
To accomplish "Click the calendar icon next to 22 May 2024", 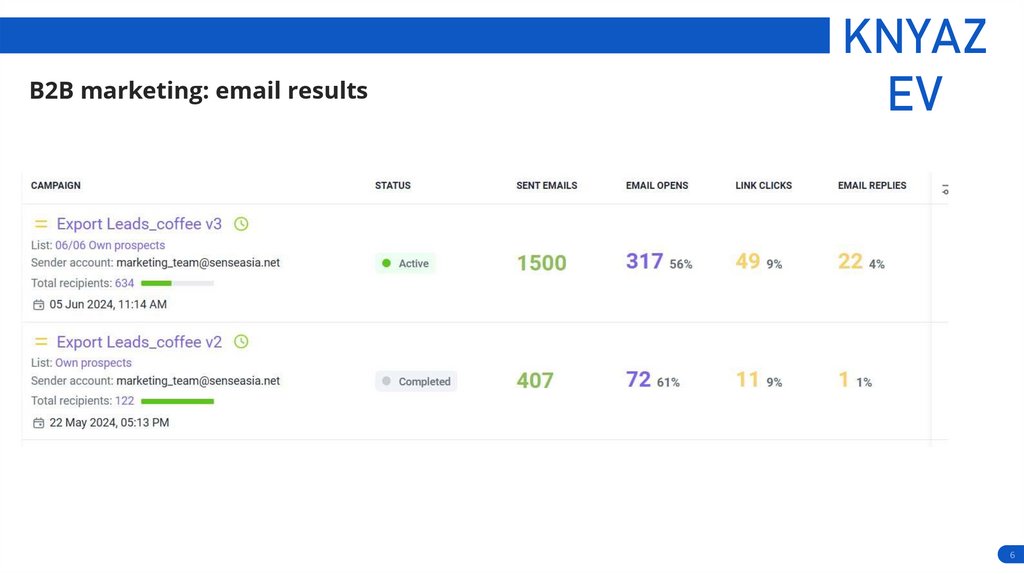I will pos(39,422).
